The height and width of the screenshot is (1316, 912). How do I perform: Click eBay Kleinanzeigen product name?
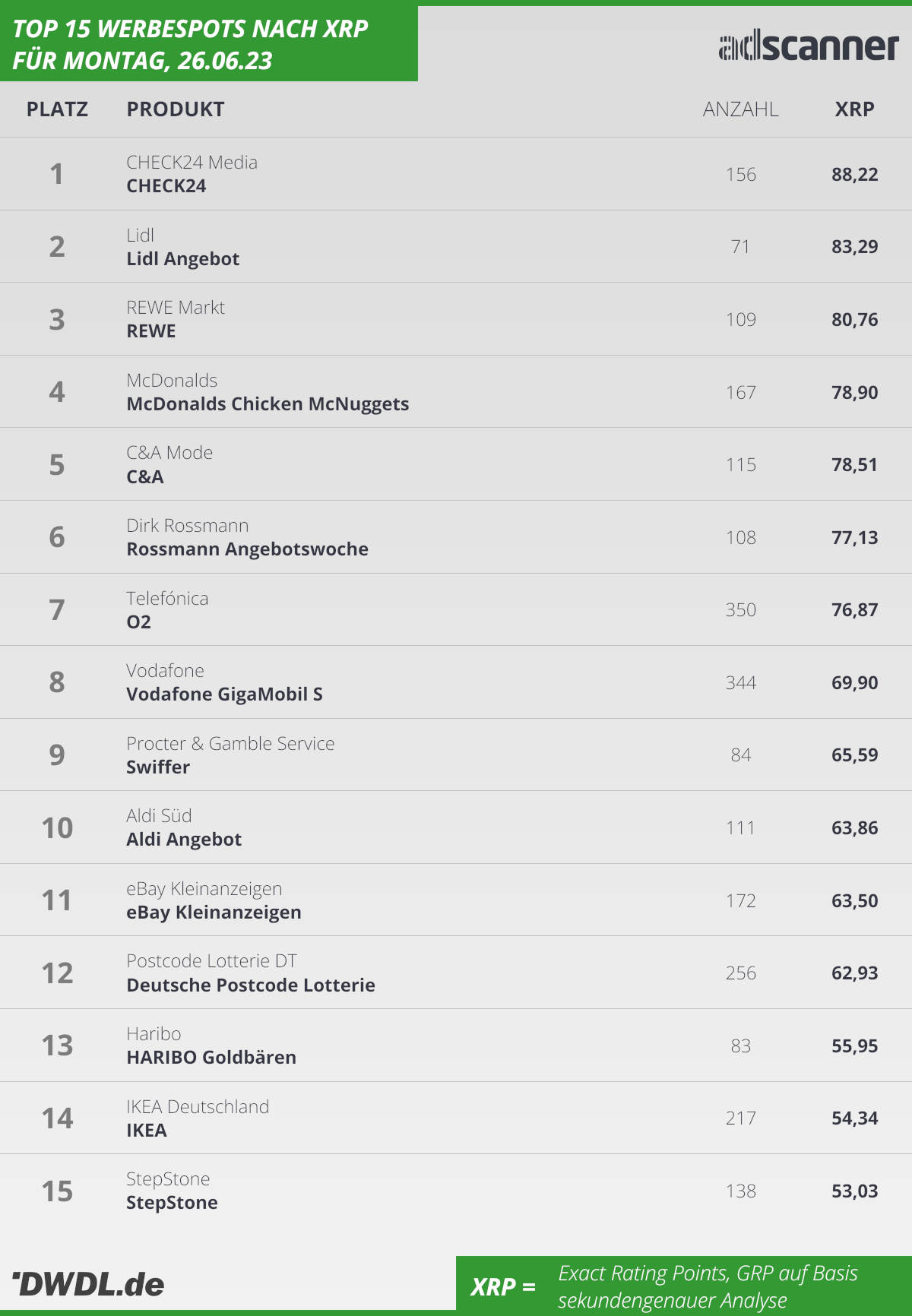pyautogui.click(x=214, y=913)
